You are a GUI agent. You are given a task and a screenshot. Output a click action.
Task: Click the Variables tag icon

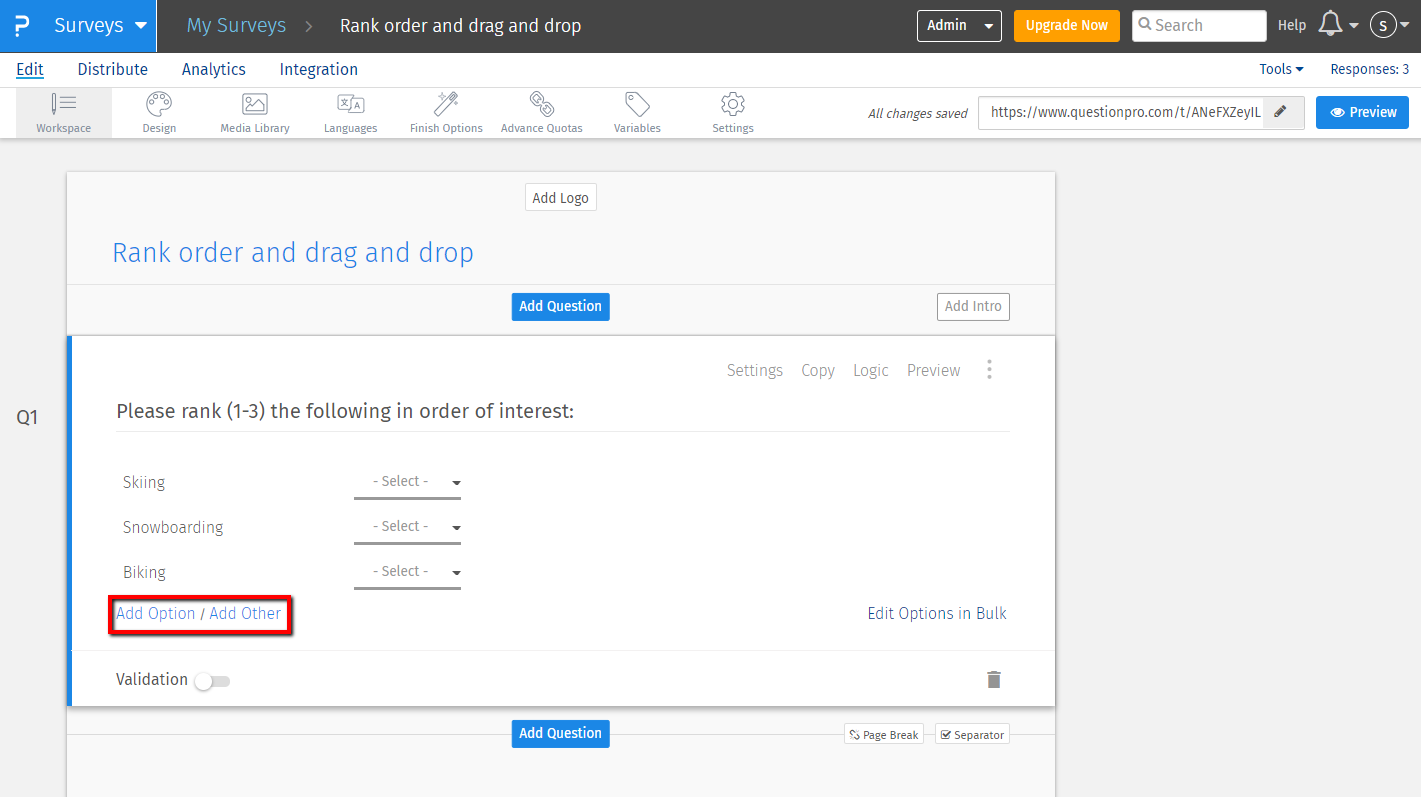[637, 104]
